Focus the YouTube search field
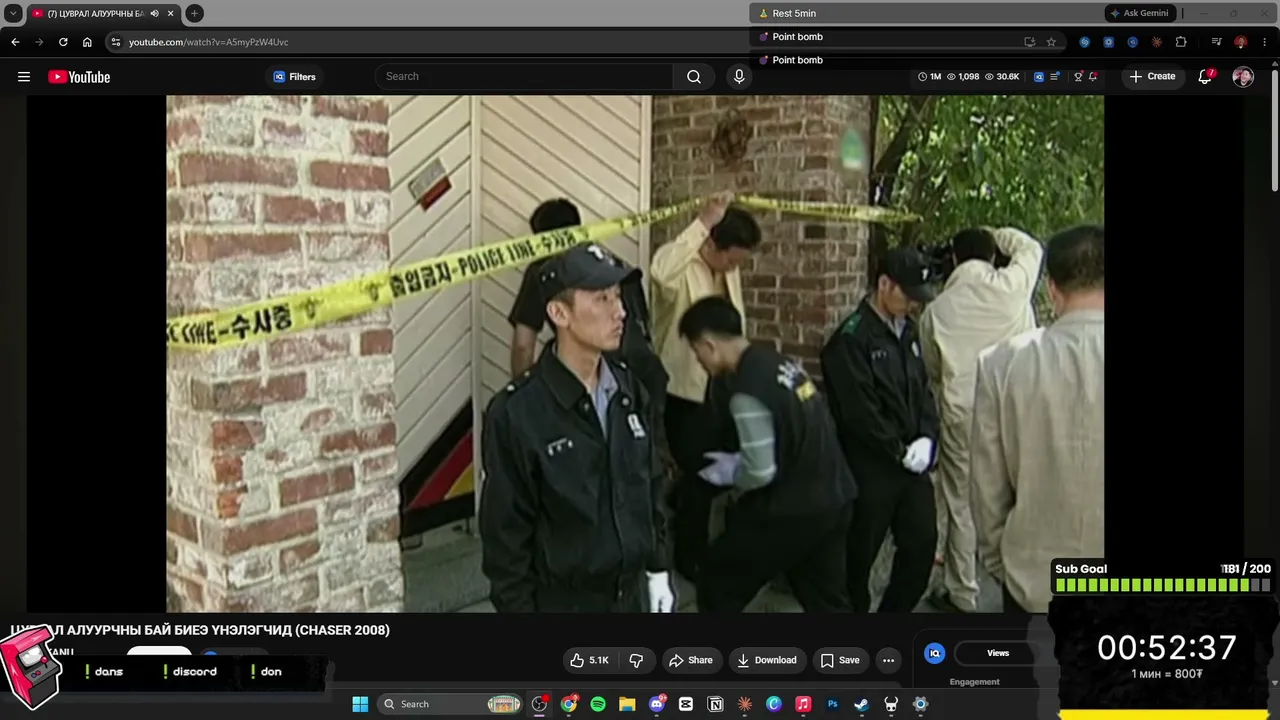The height and width of the screenshot is (720, 1280). [524, 76]
